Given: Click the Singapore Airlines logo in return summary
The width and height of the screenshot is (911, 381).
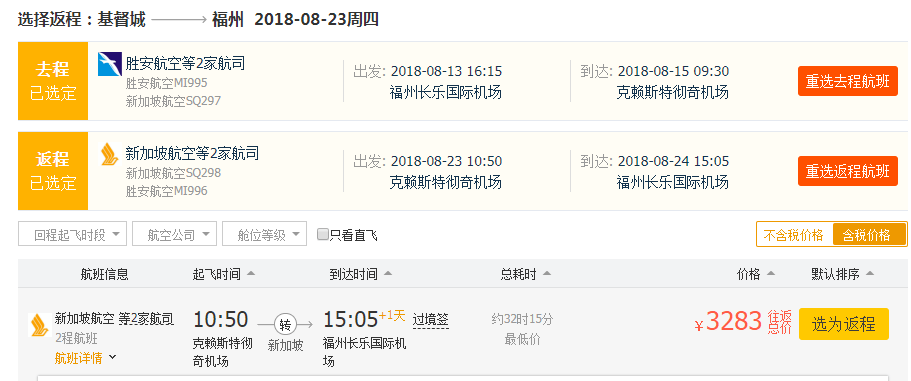Looking at the screenshot, I should pos(109,154).
